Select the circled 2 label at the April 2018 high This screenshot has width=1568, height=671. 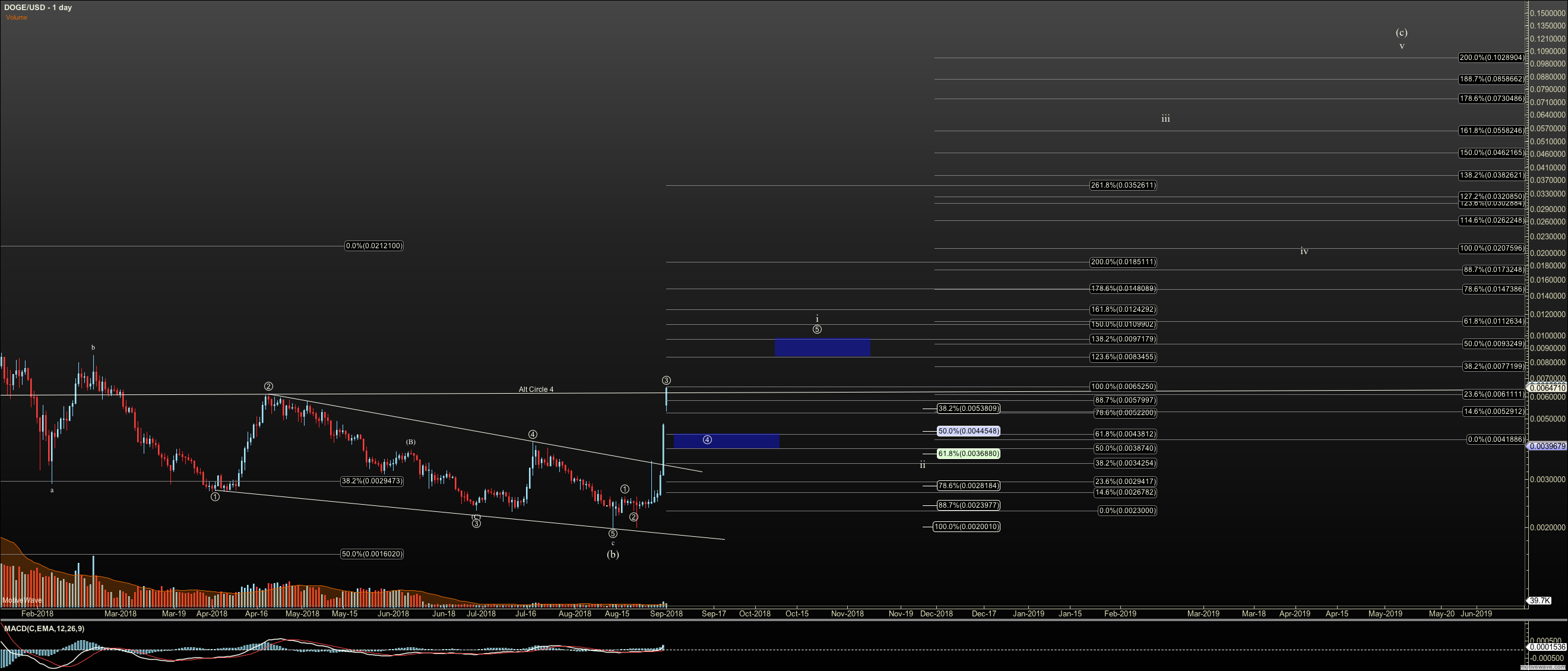click(x=268, y=386)
